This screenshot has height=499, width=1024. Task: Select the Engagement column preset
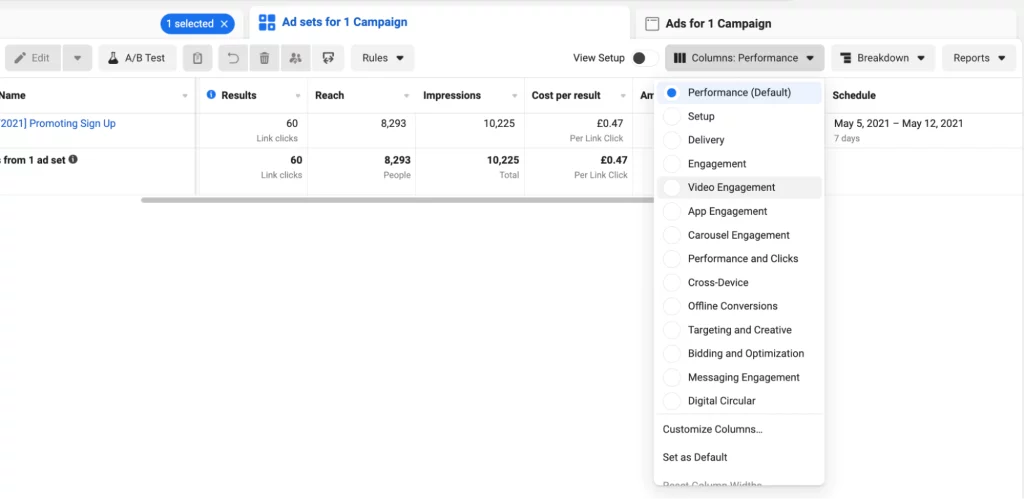(739, 164)
